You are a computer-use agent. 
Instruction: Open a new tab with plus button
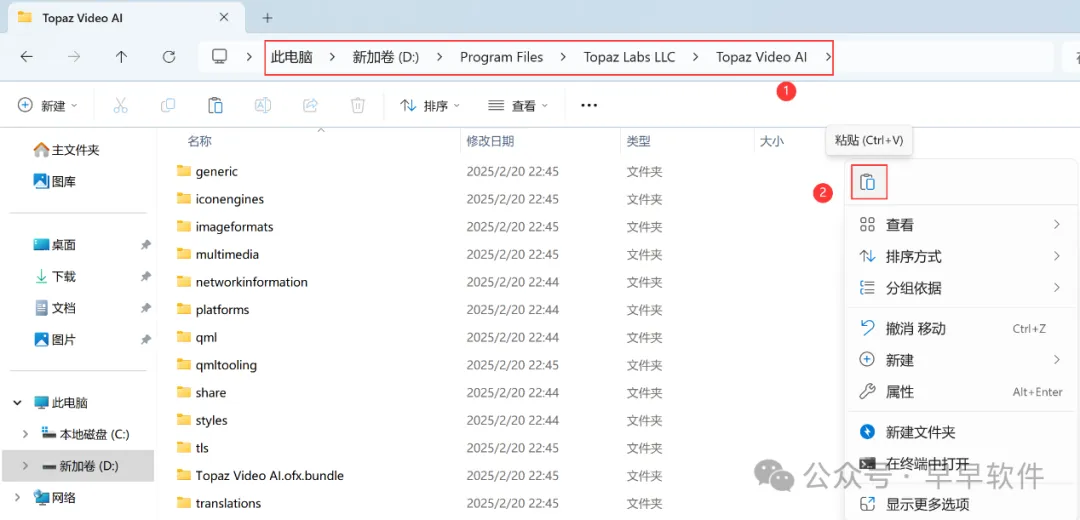(267, 17)
